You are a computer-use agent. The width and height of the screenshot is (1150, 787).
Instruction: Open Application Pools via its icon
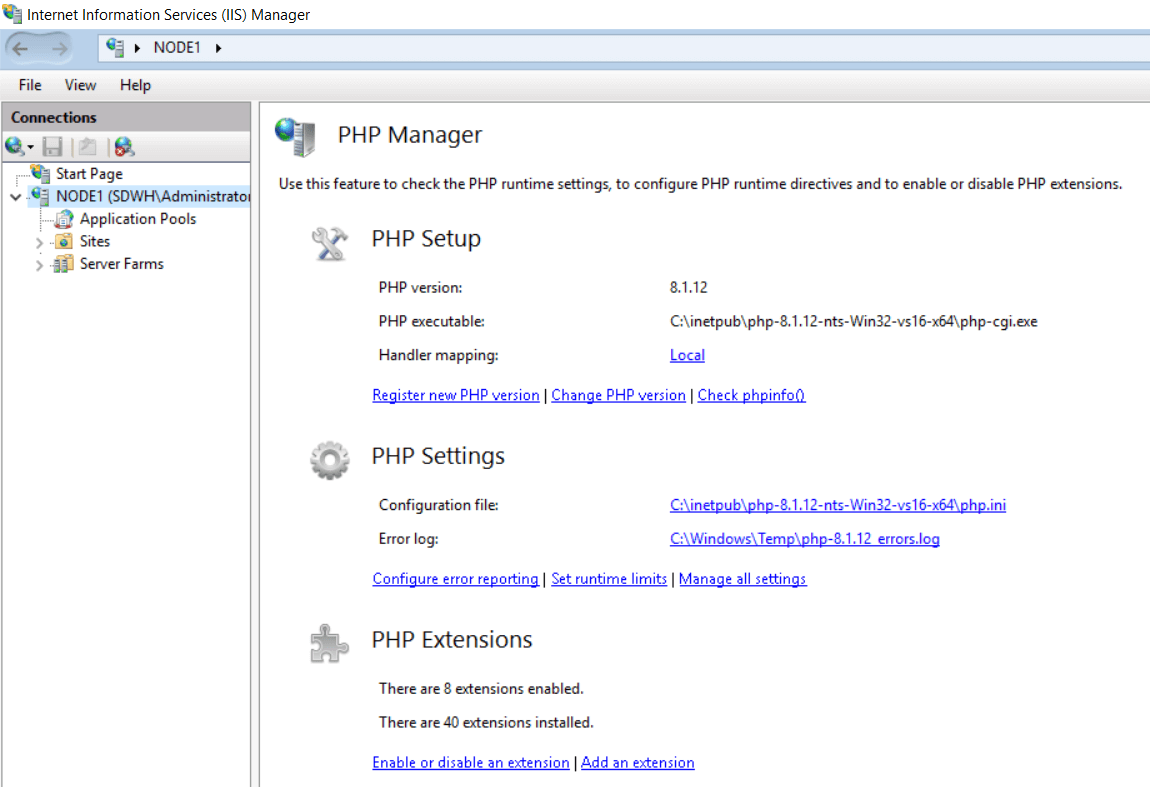tap(64, 219)
